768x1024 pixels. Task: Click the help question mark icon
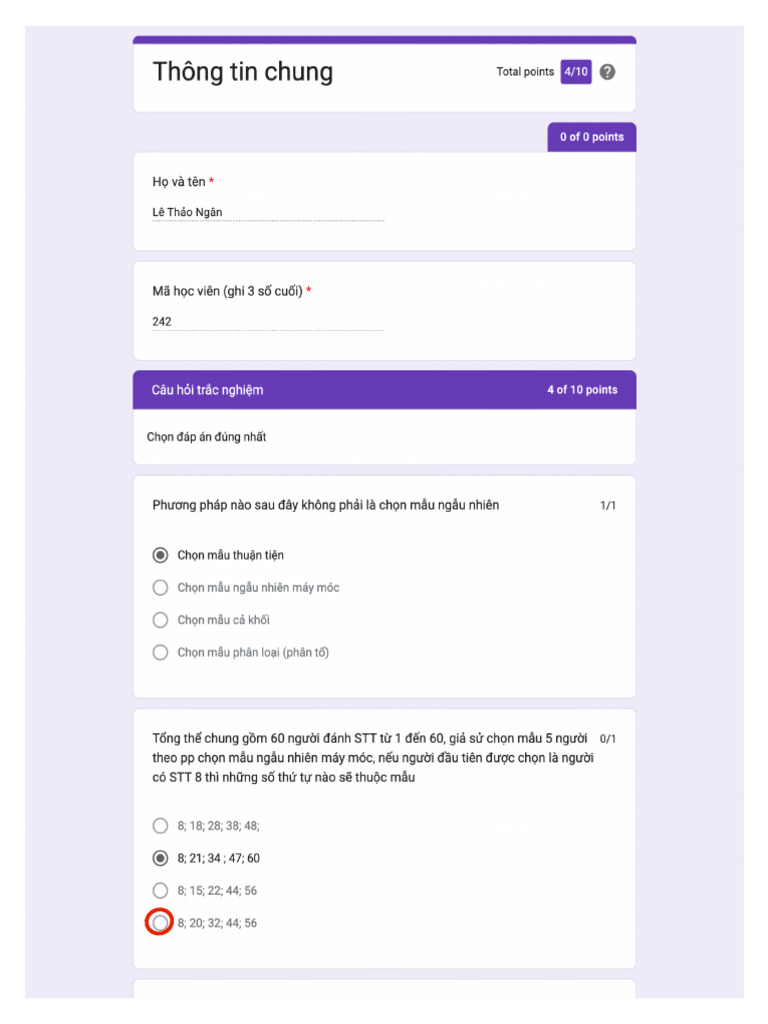click(x=607, y=72)
